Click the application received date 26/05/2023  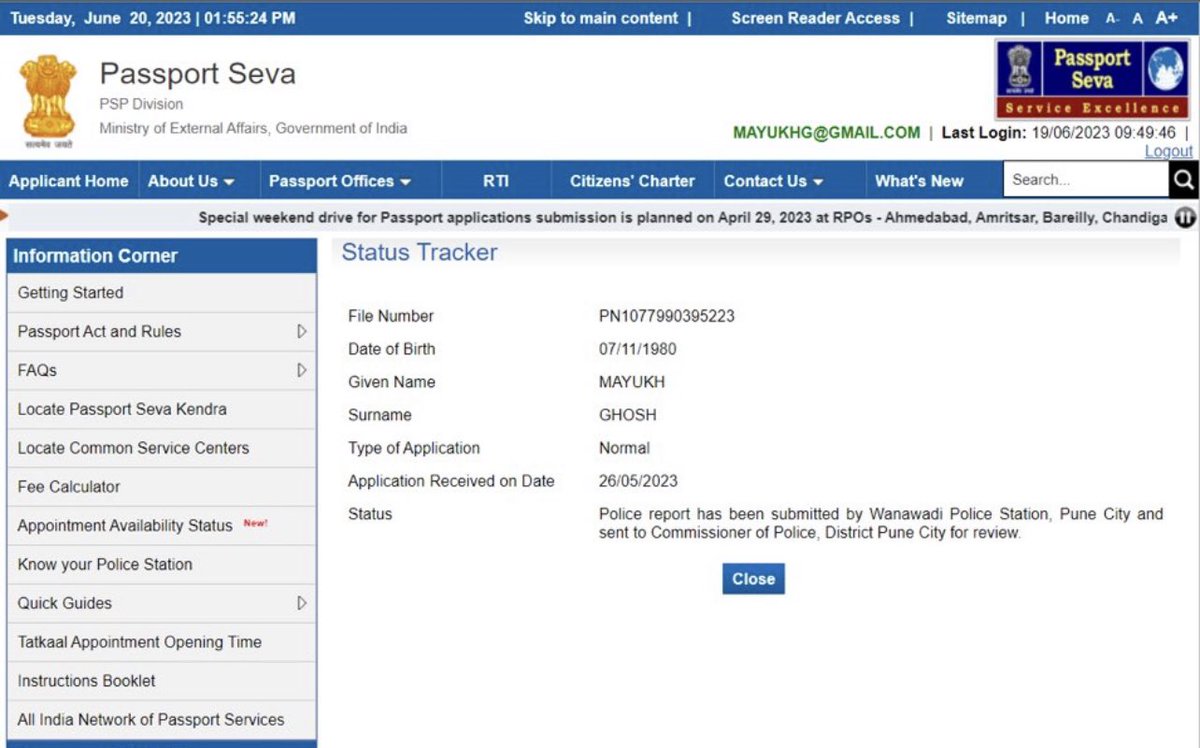click(638, 481)
